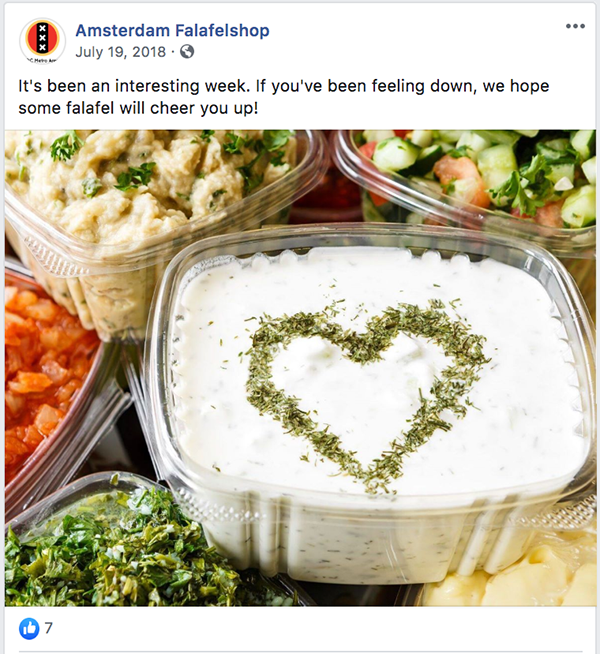Click the blue thumbs-up reaction icon
This screenshot has height=654, width=600.
point(29,628)
